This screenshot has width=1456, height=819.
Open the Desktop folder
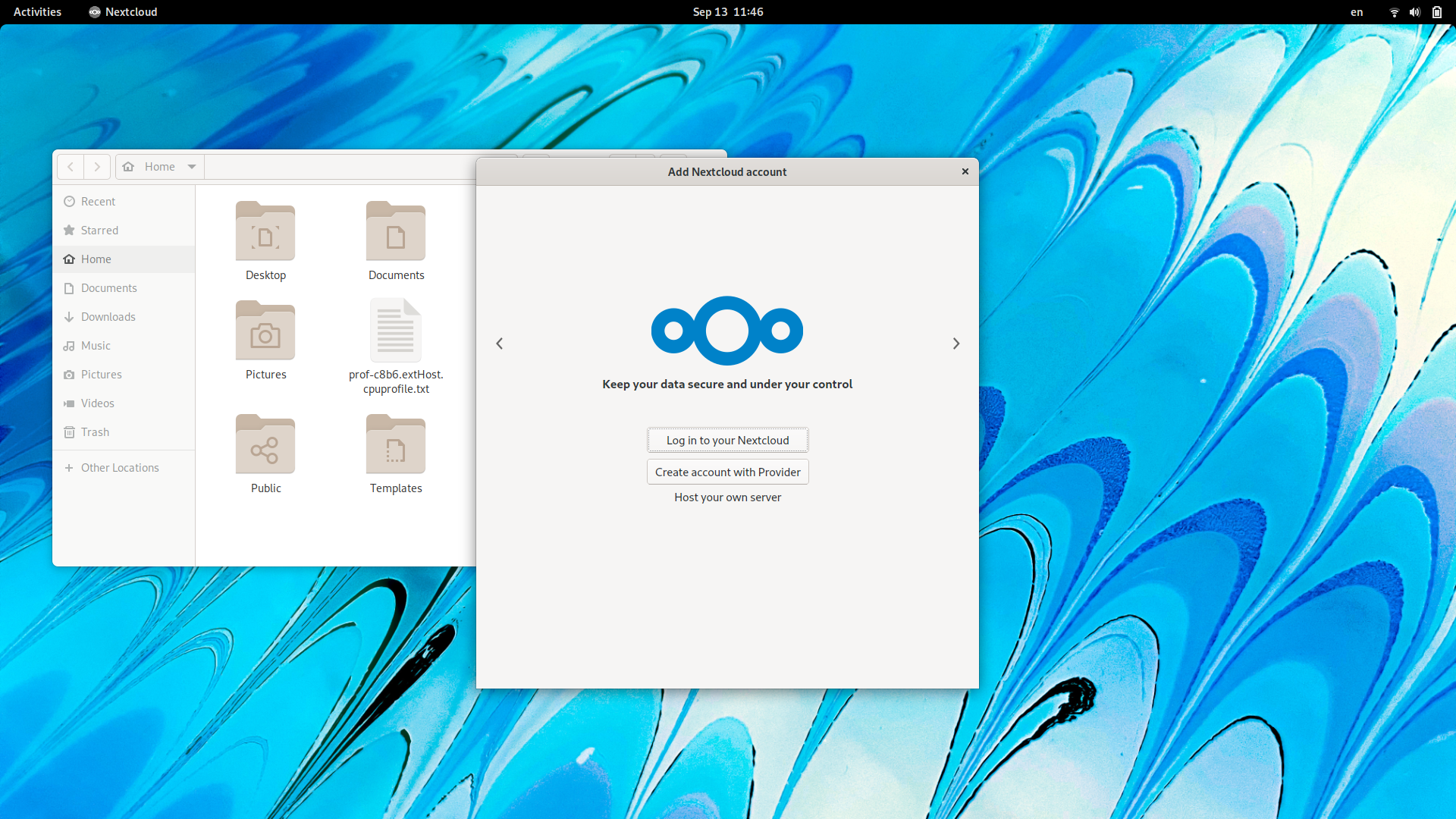tap(265, 240)
